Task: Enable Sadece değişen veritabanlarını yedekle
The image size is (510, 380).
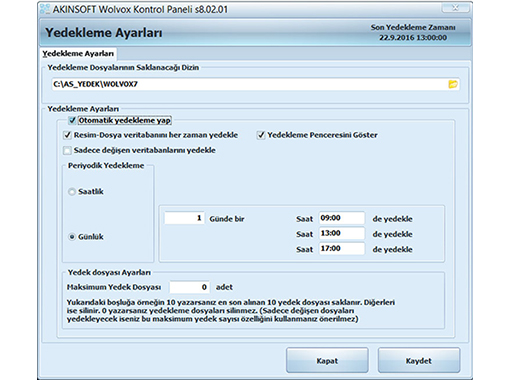Action: (67, 151)
